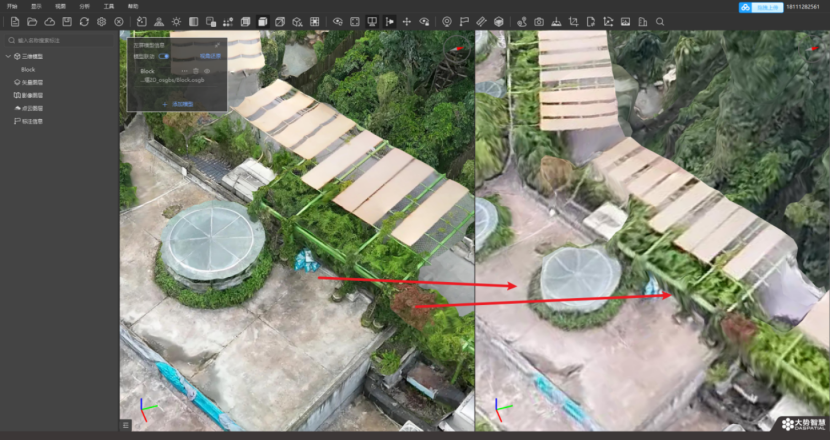Click the sun lighting icon

point(176,21)
